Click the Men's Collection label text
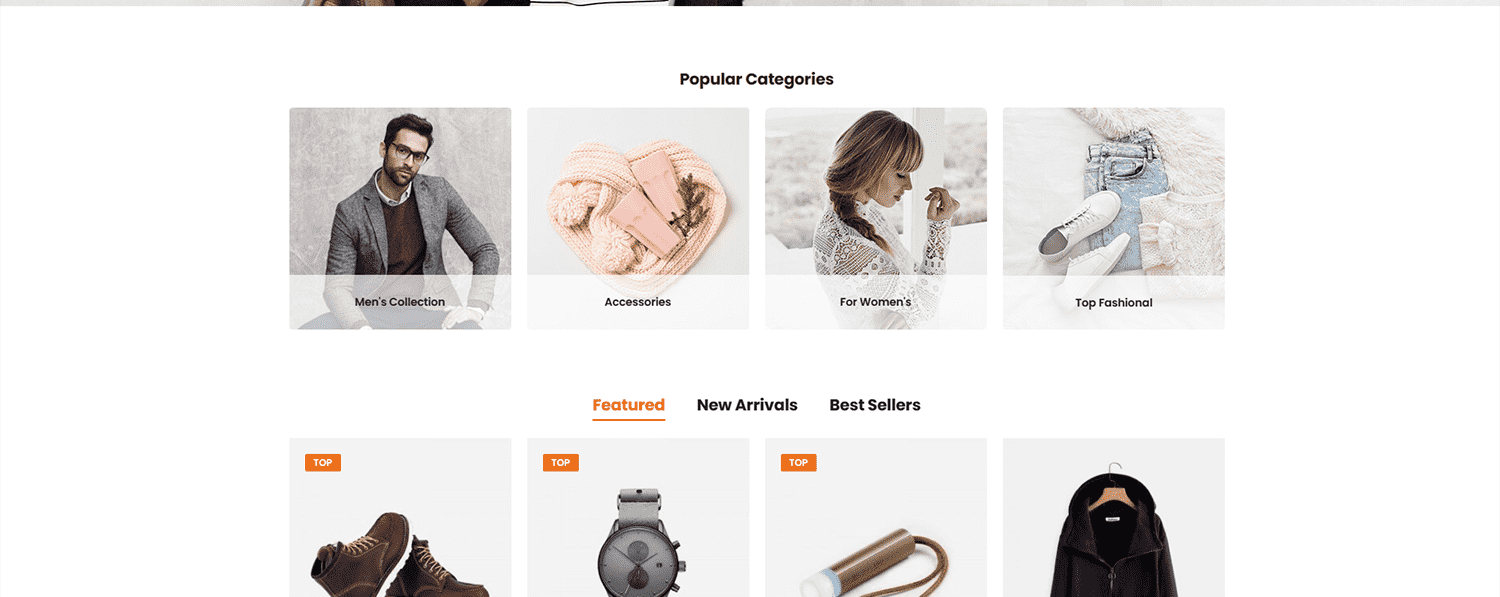The image size is (1500, 597). click(x=400, y=302)
